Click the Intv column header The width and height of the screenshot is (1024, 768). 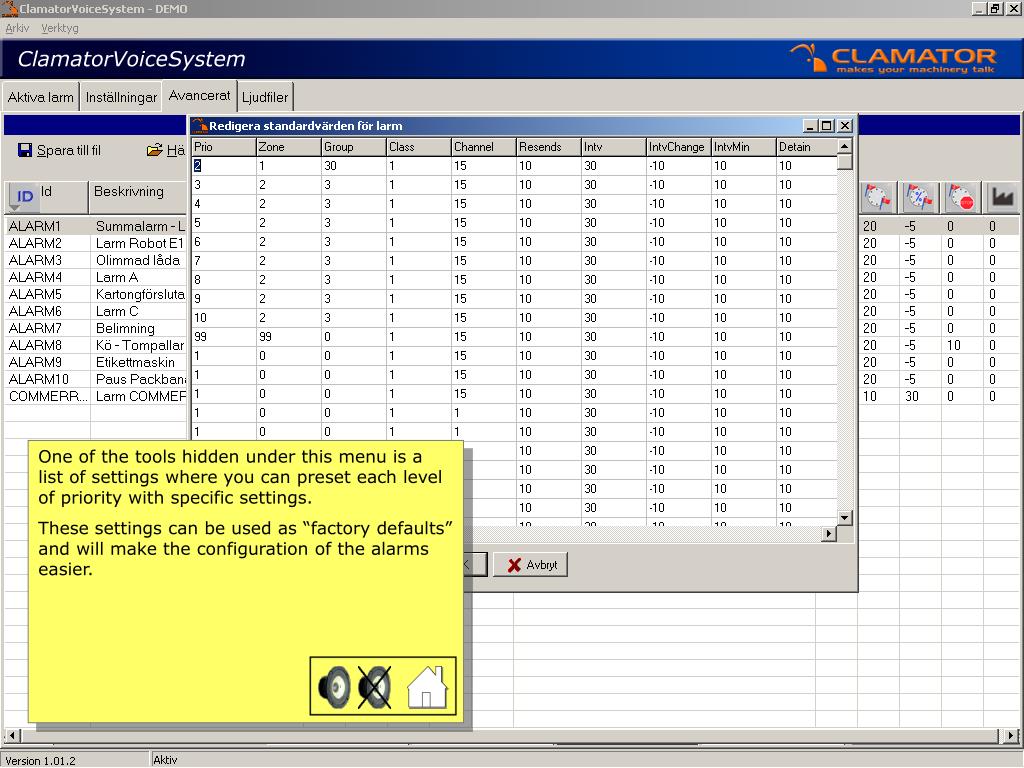[x=613, y=147]
